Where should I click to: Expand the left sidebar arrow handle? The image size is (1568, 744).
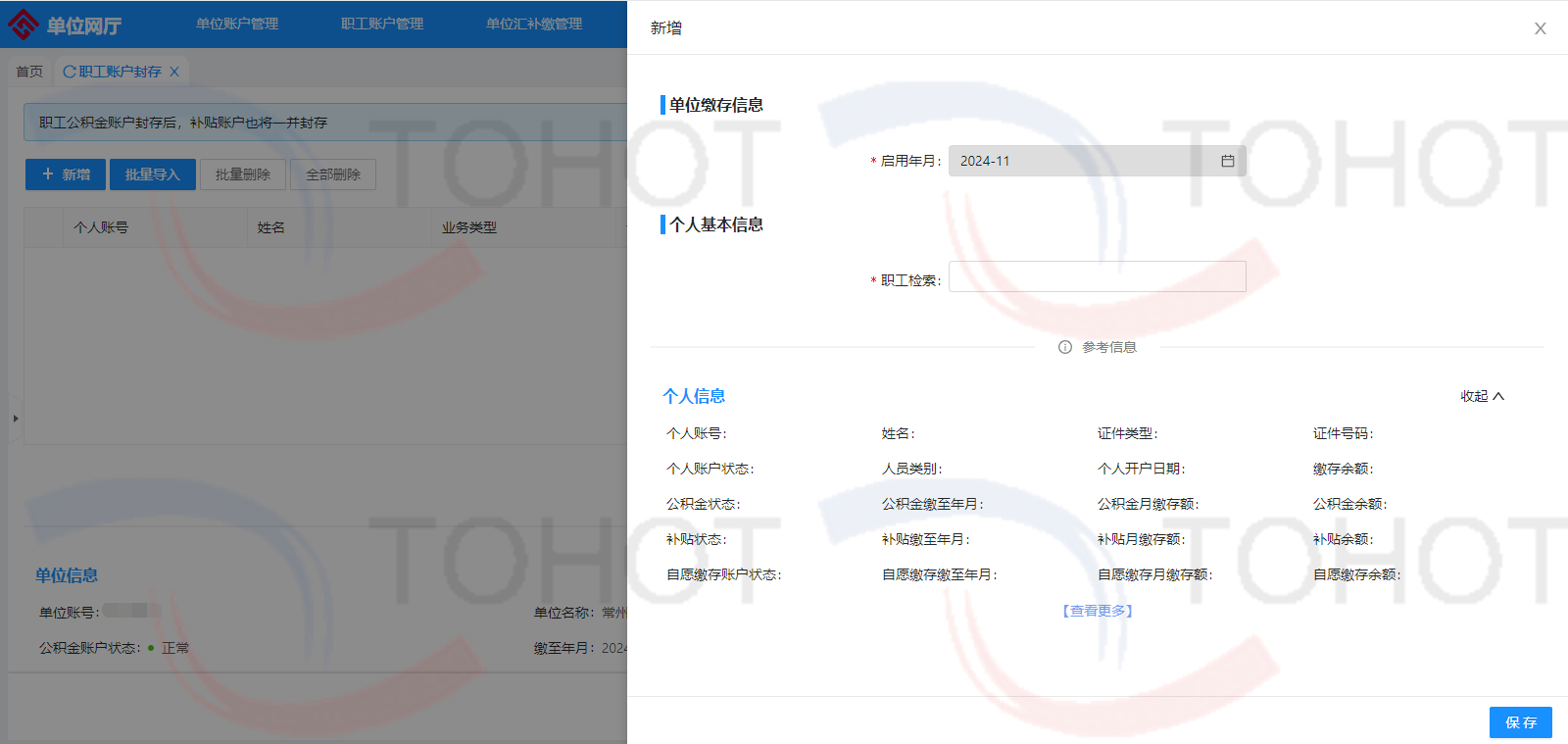click(15, 419)
